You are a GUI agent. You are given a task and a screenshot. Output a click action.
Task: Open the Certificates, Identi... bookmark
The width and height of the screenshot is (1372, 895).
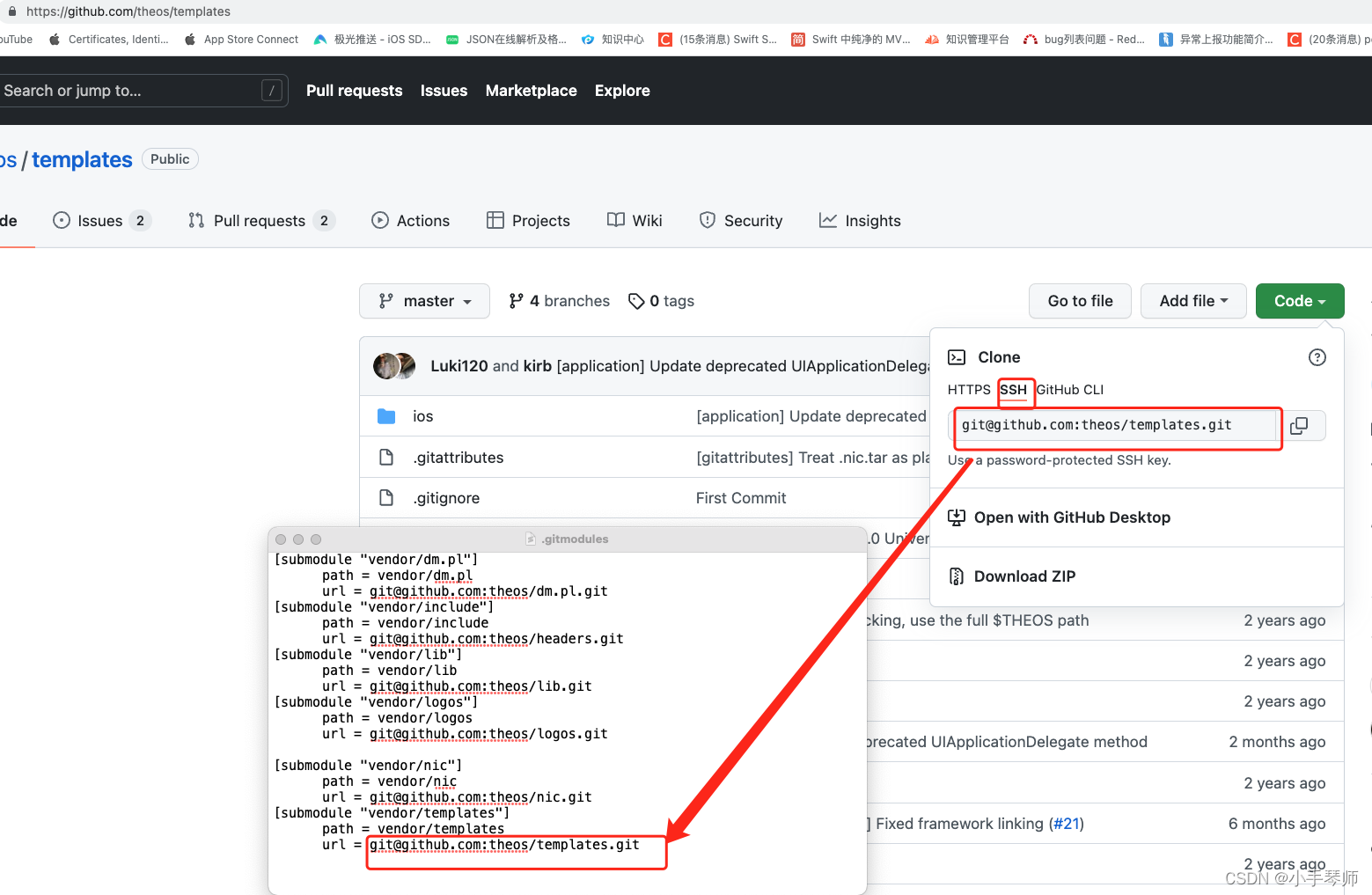tap(109, 40)
